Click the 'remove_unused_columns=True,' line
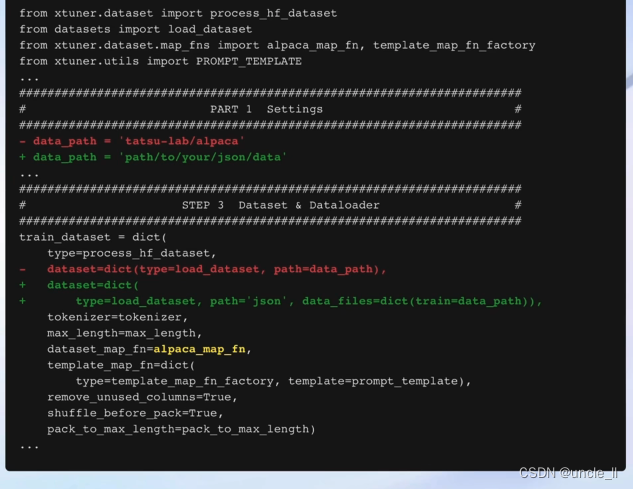633x489 pixels. [x=142, y=397]
